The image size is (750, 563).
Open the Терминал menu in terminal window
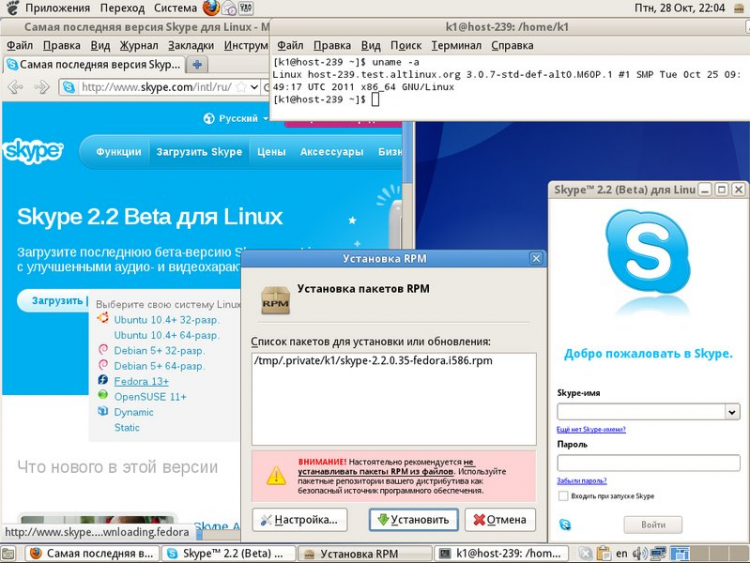click(456, 45)
